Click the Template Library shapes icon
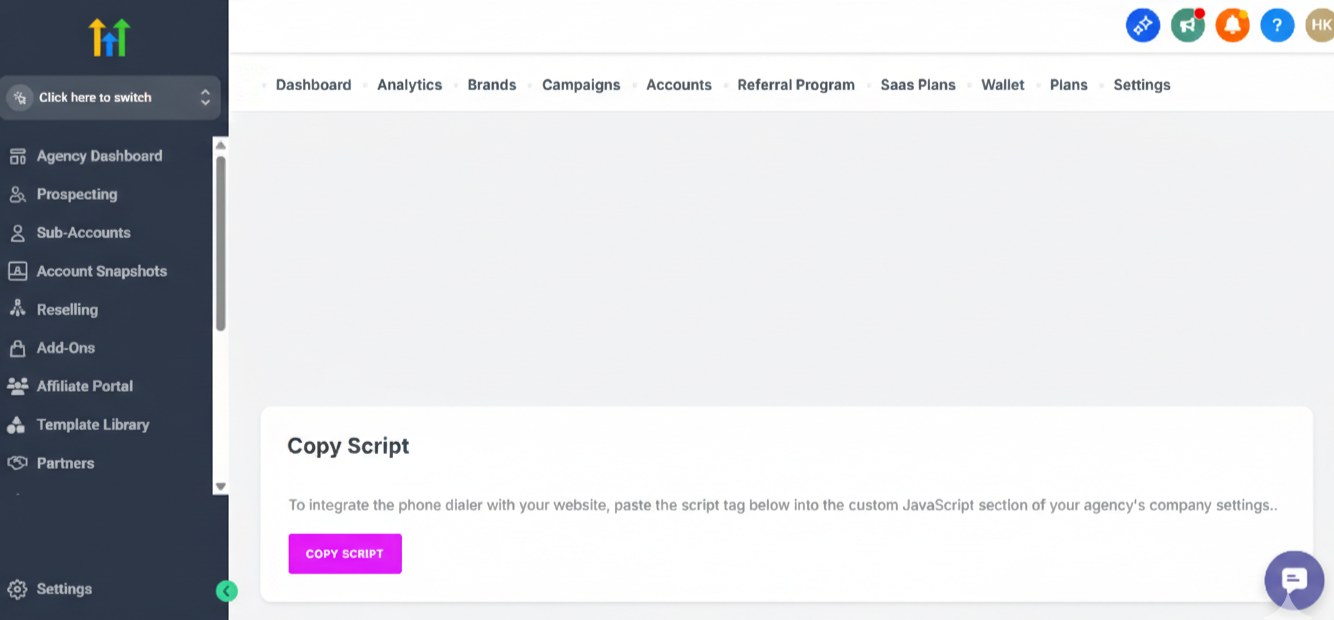Screen dimensions: 1334x620 (x=17, y=425)
